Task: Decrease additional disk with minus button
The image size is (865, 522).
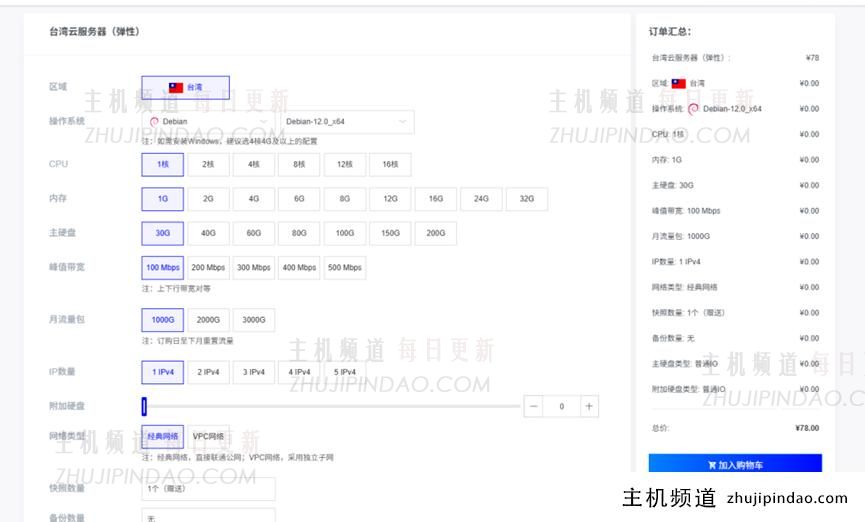Action: point(533,406)
